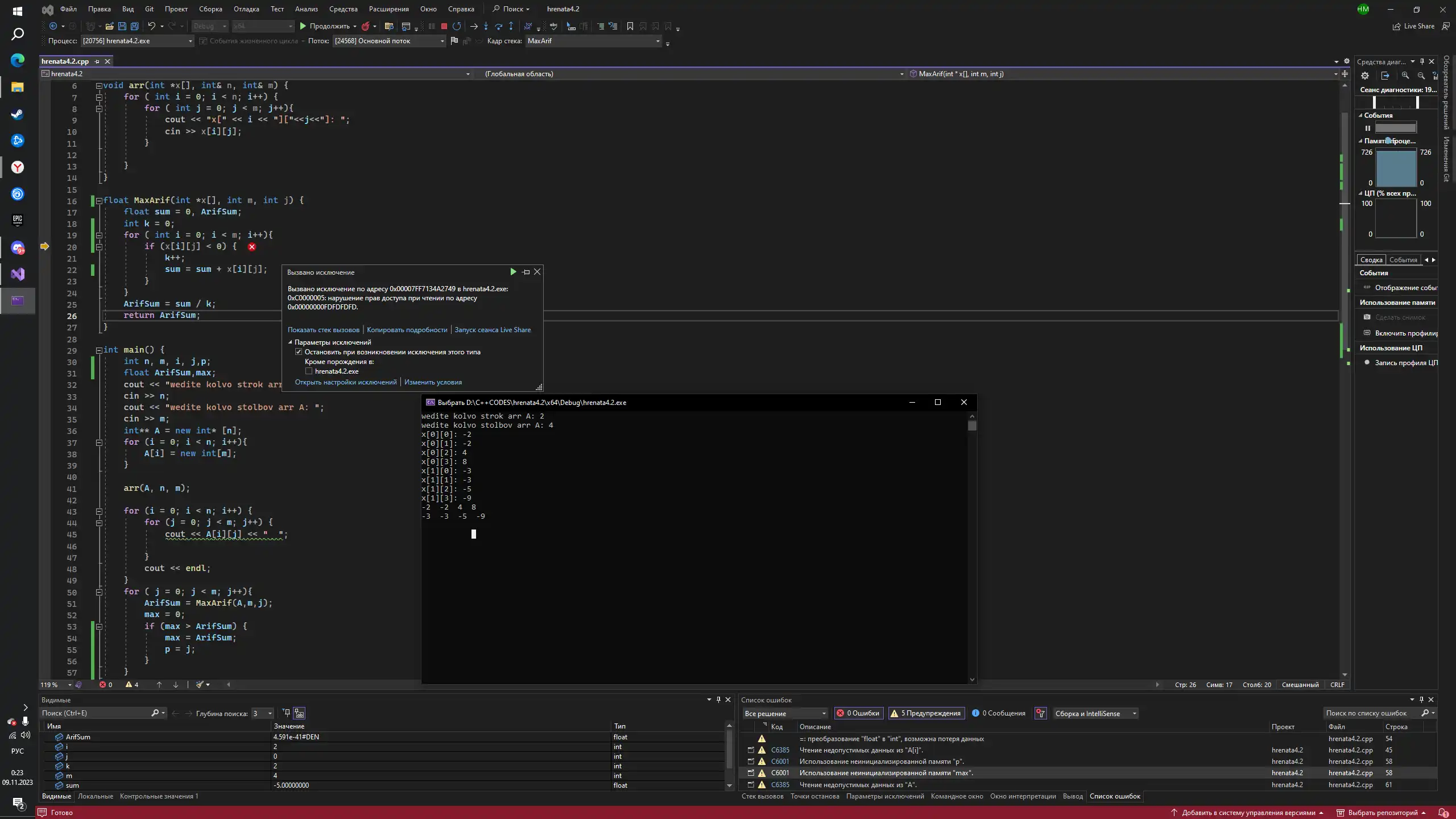The image size is (1456, 819).
Task: Toggle bookmark icon in toolbar
Action: point(630,26)
